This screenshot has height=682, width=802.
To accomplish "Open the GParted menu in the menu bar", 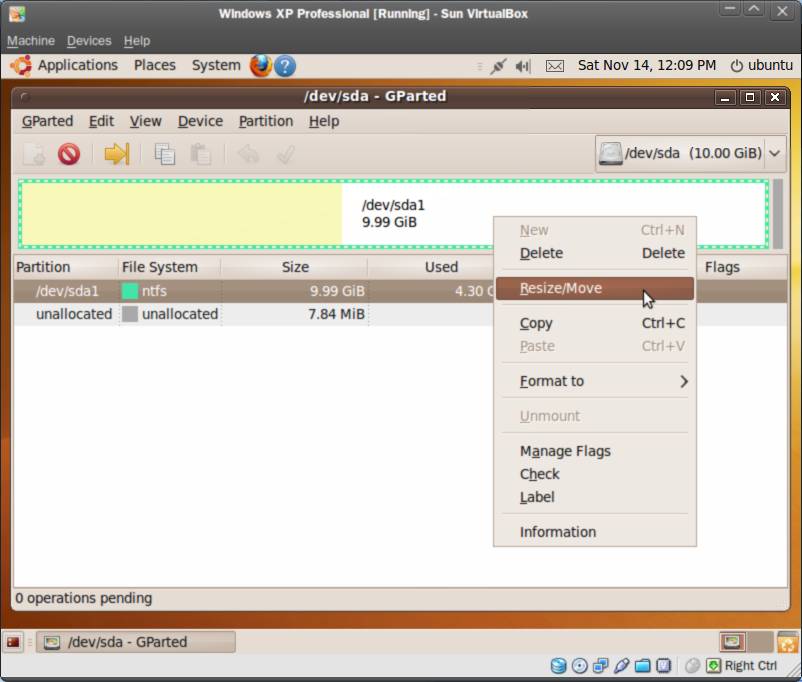I will (48, 121).
